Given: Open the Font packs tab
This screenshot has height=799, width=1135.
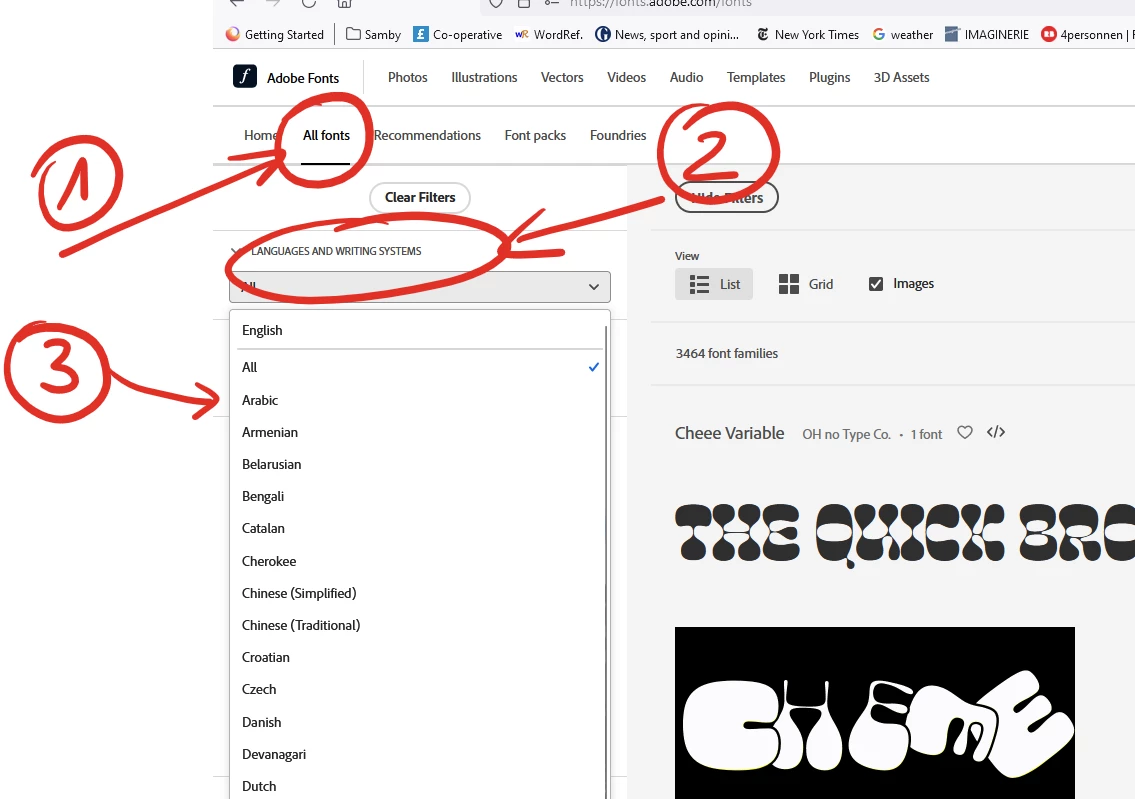Looking at the screenshot, I should coord(535,135).
